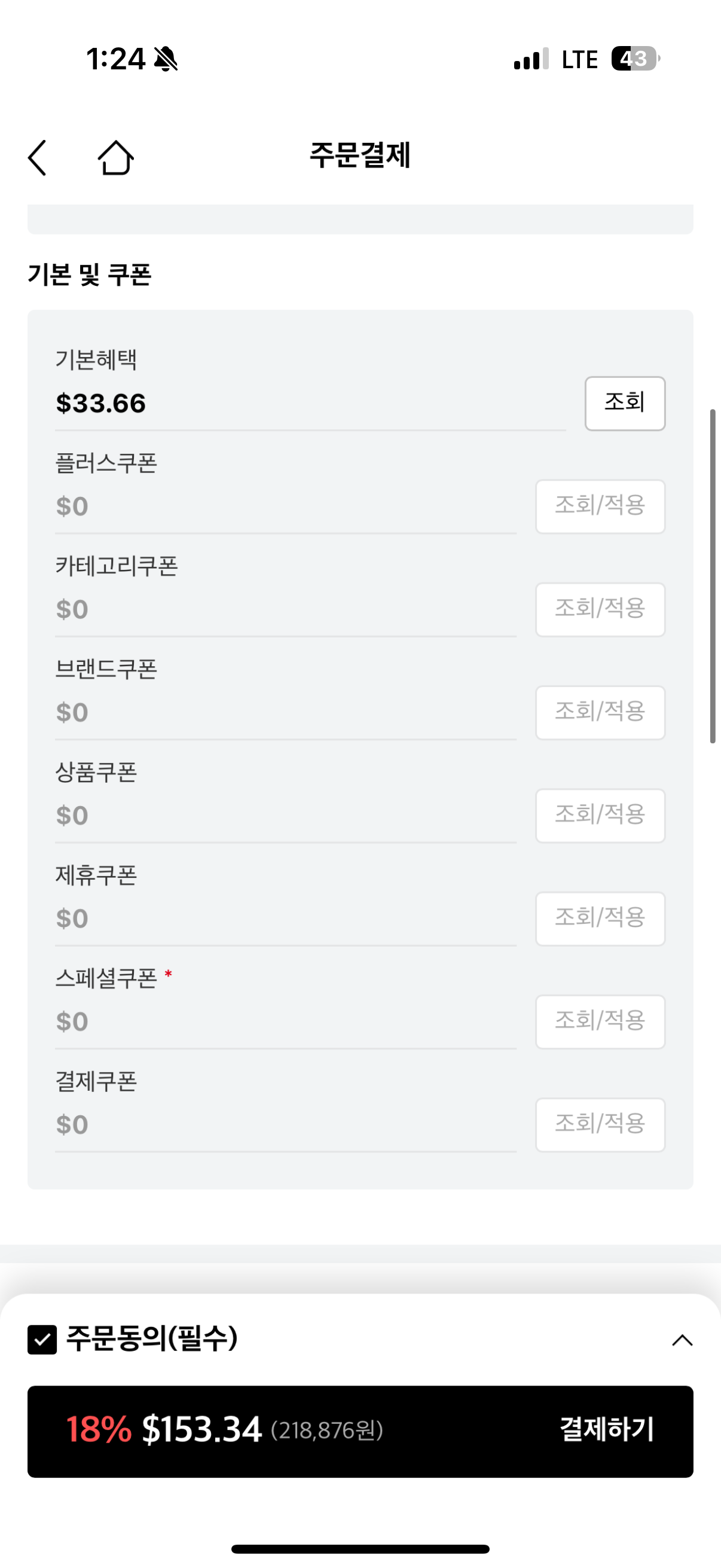Tap 조회/적용 for 카테고리쿠폰
721x1568 pixels.
600,609
